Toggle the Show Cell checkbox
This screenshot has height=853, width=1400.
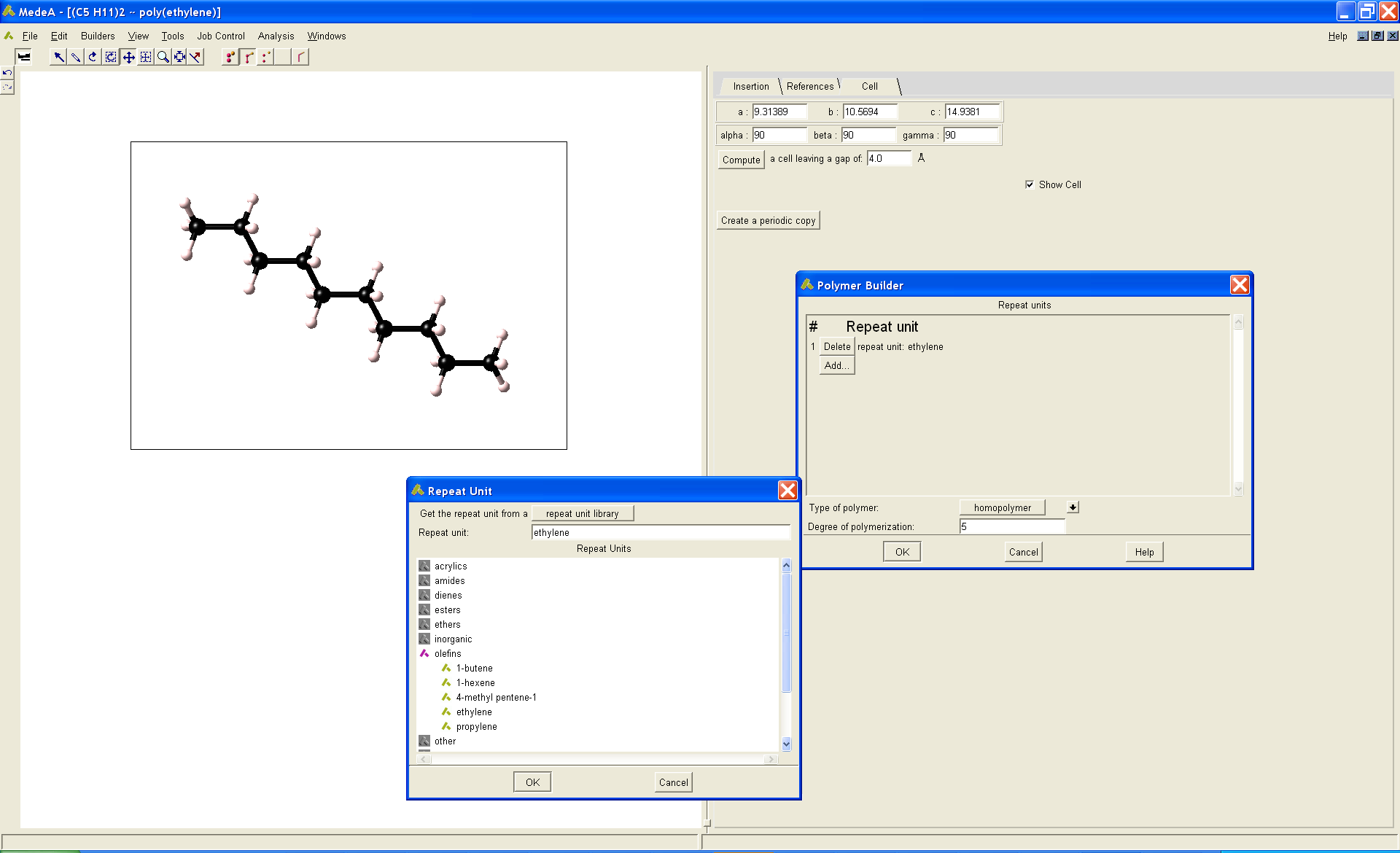[x=1029, y=184]
